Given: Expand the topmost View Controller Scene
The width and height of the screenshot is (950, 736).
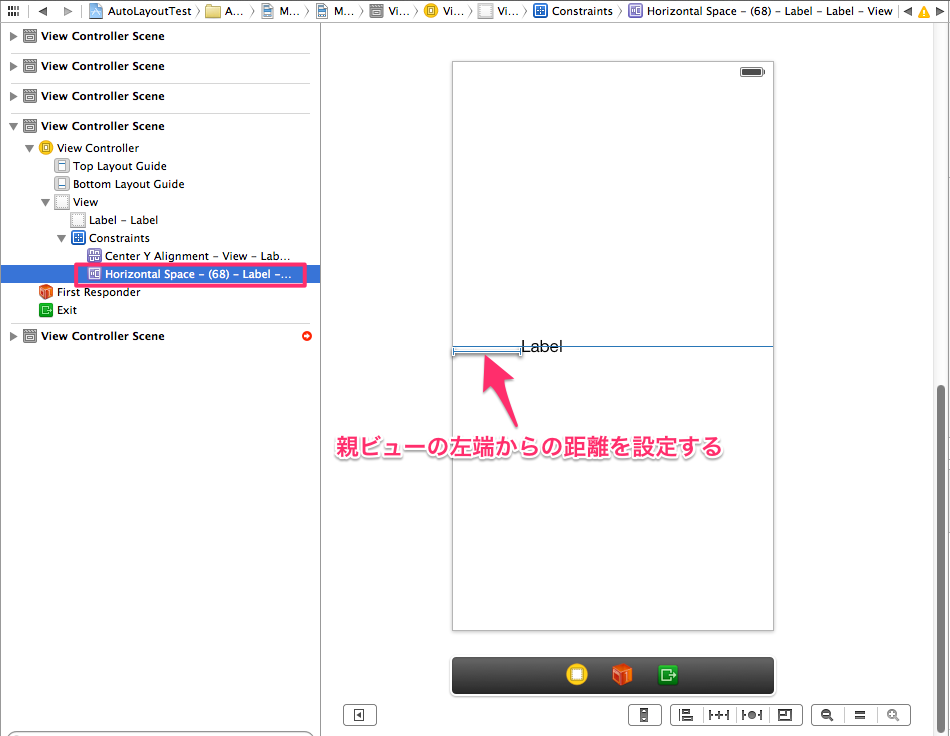Looking at the screenshot, I should coord(13,35).
